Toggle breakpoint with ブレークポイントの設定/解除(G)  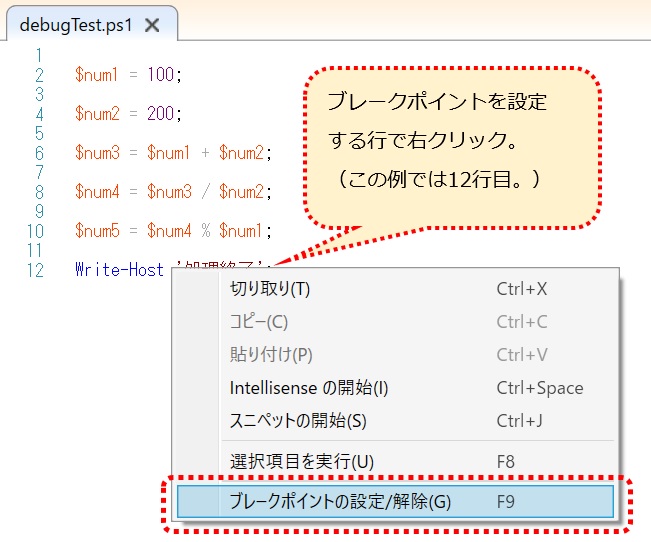click(340, 501)
